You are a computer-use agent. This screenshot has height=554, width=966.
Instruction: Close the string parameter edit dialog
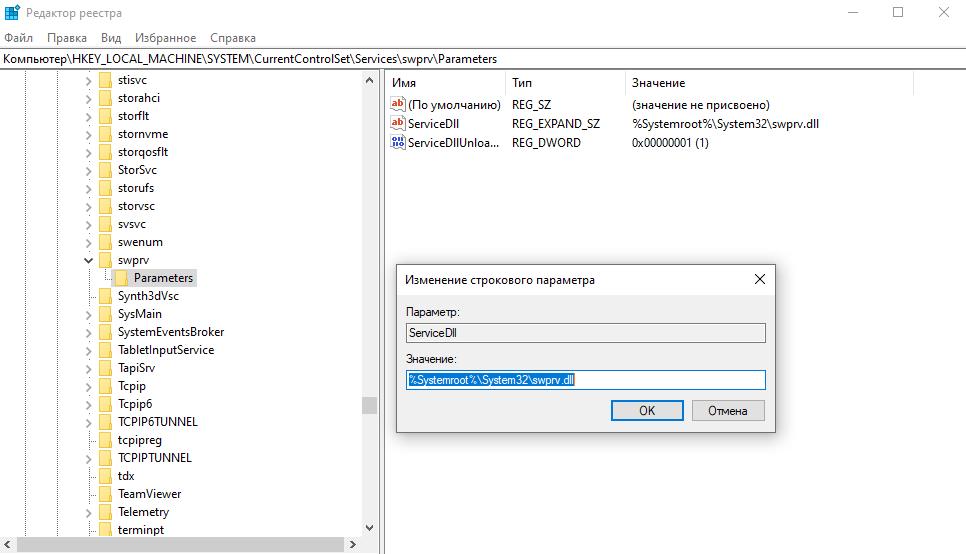tap(760, 280)
